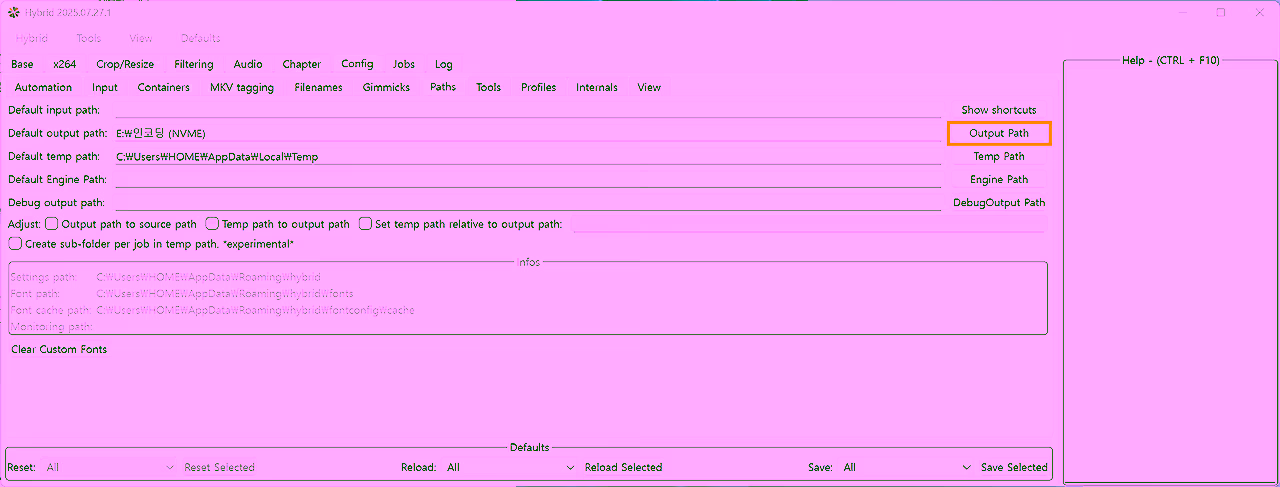Click Clear Custom Fonts
The width and height of the screenshot is (1280, 487).
coord(59,349)
